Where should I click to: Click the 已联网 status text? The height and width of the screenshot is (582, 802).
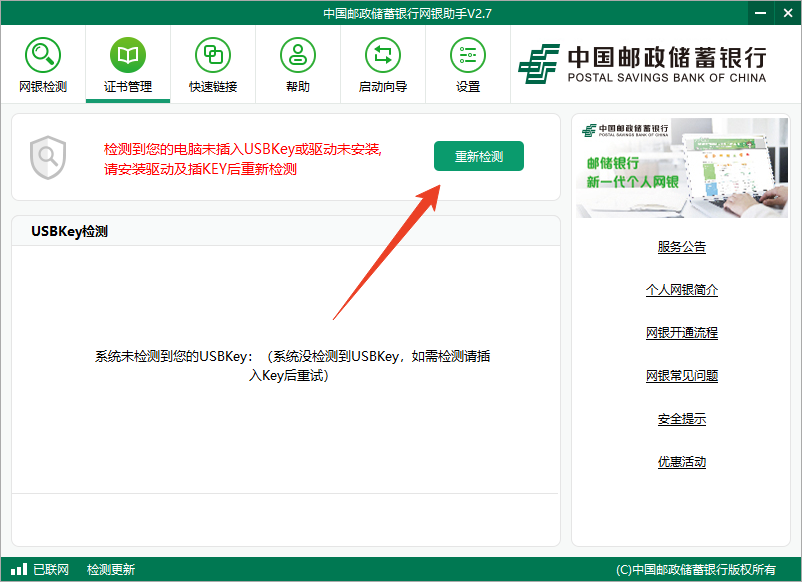pos(51,569)
